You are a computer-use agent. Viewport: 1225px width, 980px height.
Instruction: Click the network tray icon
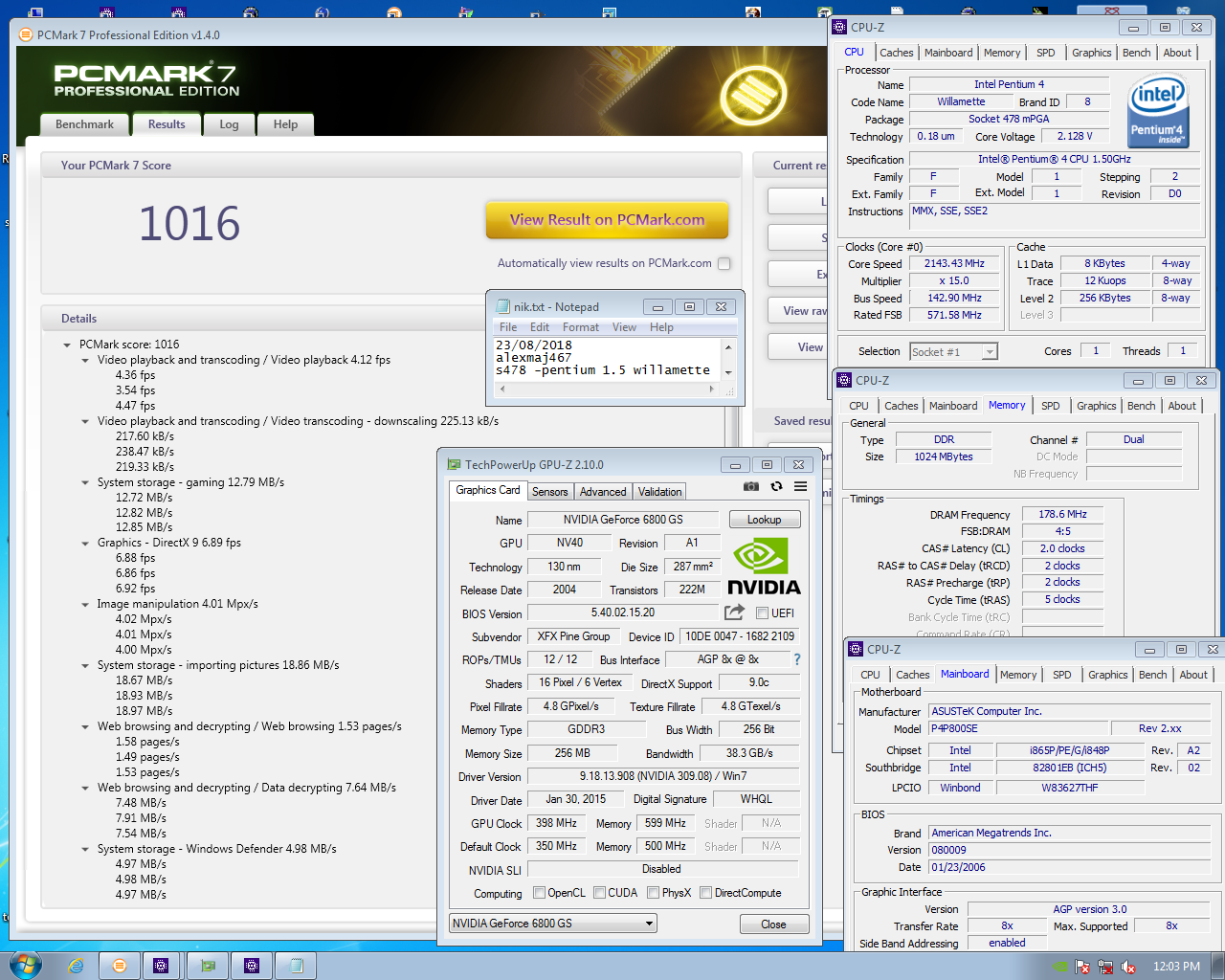pyautogui.click(x=1106, y=967)
